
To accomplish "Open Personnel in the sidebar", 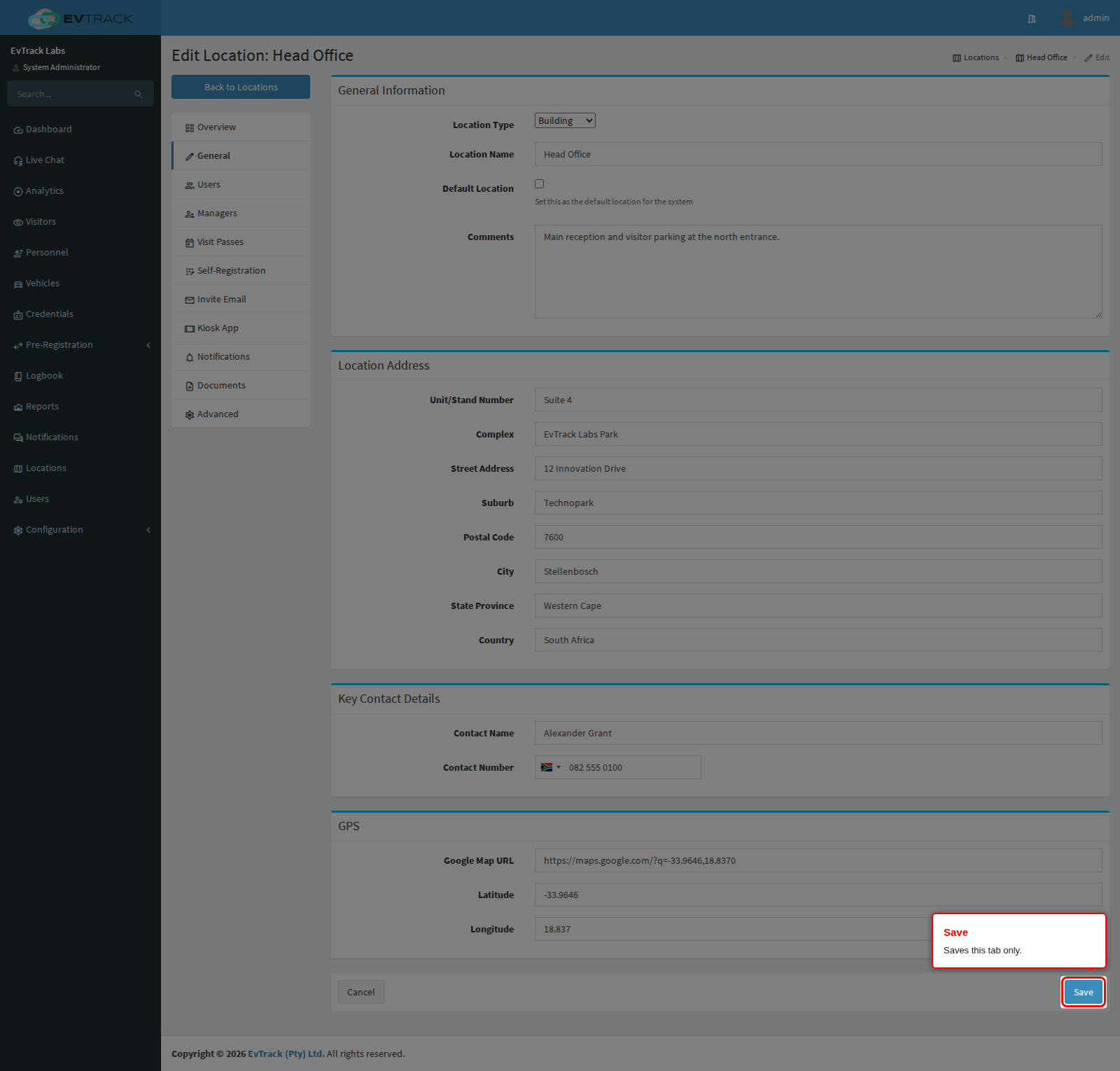I will 80,253.
